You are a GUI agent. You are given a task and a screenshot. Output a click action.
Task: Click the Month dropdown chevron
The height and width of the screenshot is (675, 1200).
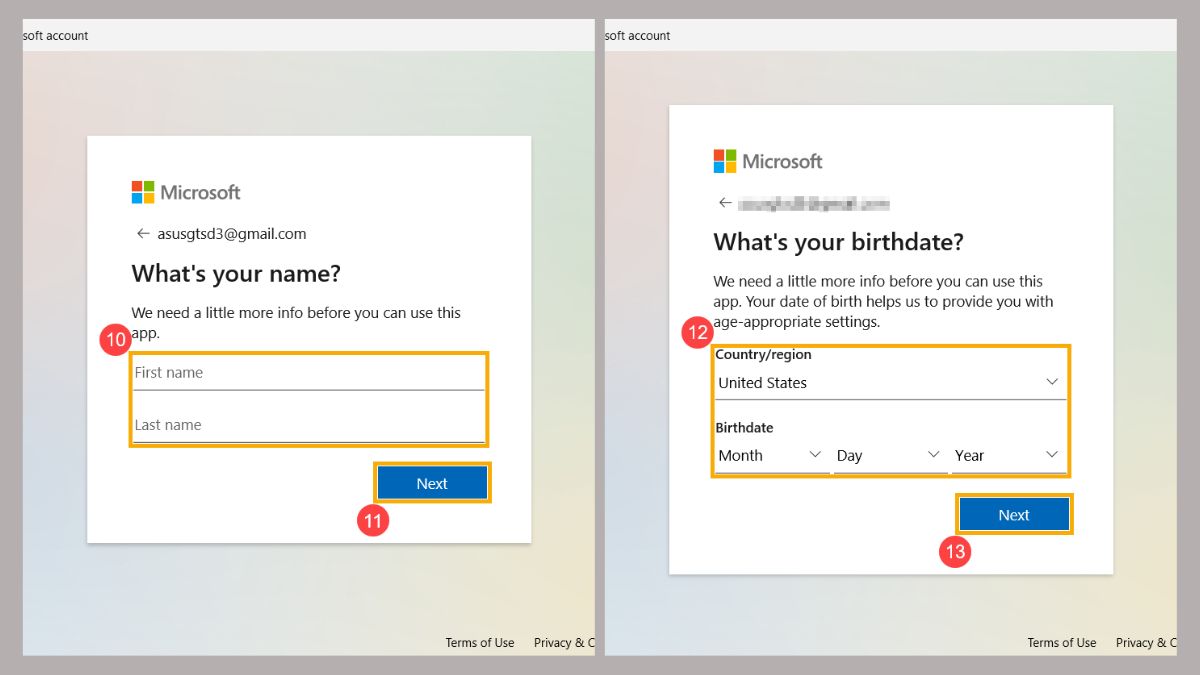coord(814,455)
